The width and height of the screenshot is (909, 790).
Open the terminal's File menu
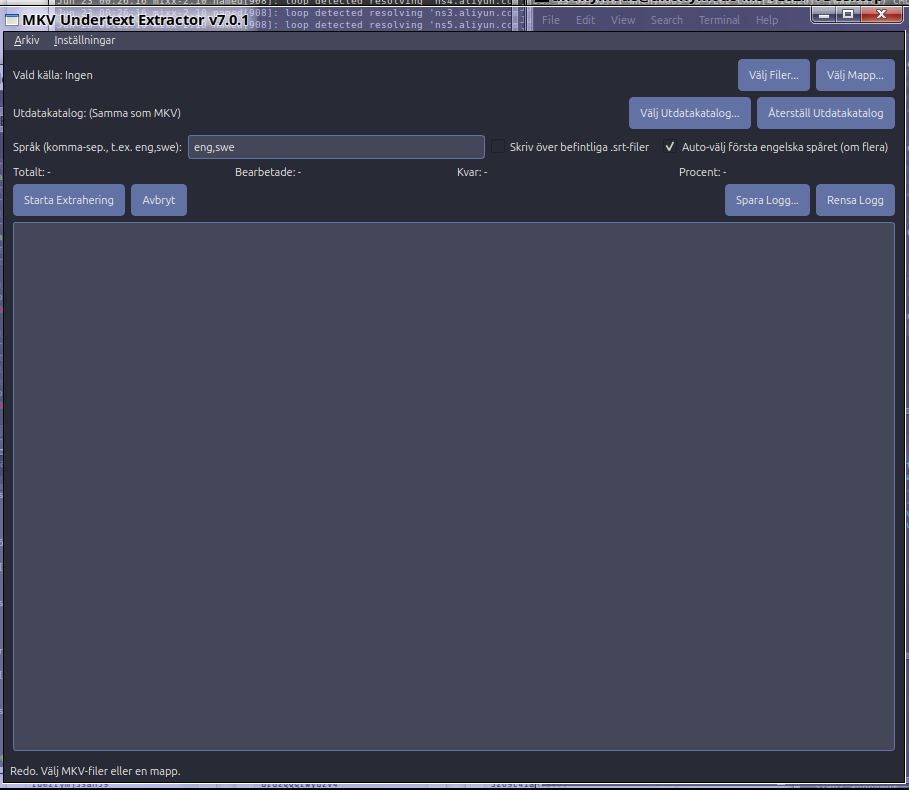550,19
